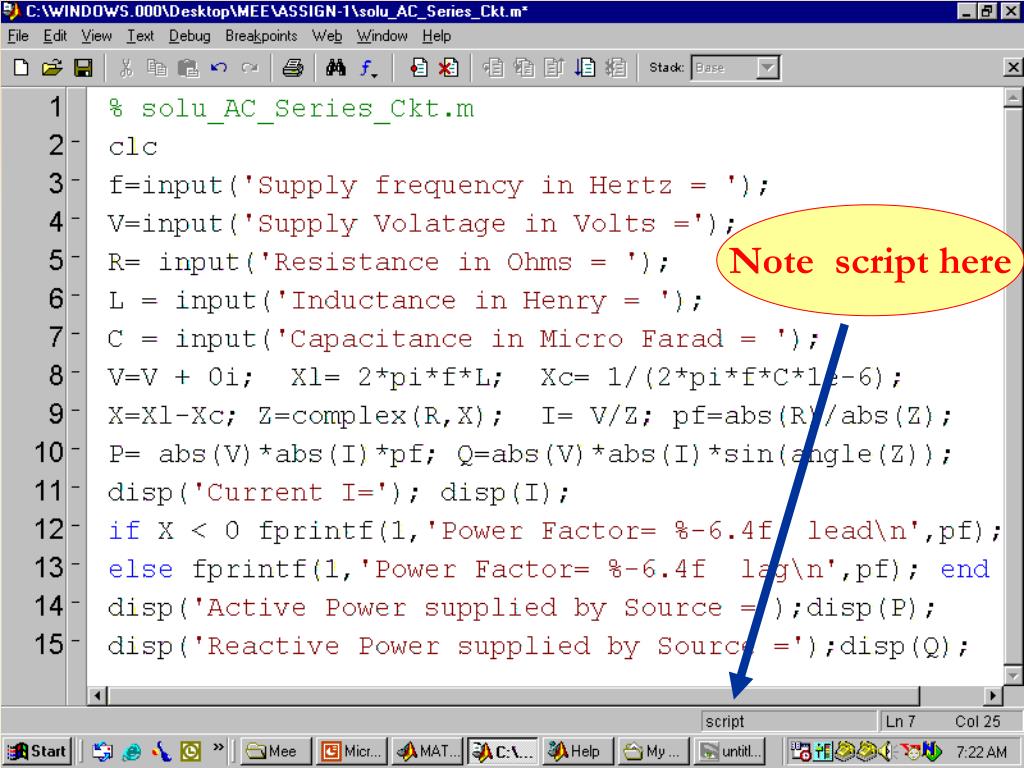Switch to the Mee folder taskbar button
The image size is (1024, 768).
pyautogui.click(x=274, y=752)
